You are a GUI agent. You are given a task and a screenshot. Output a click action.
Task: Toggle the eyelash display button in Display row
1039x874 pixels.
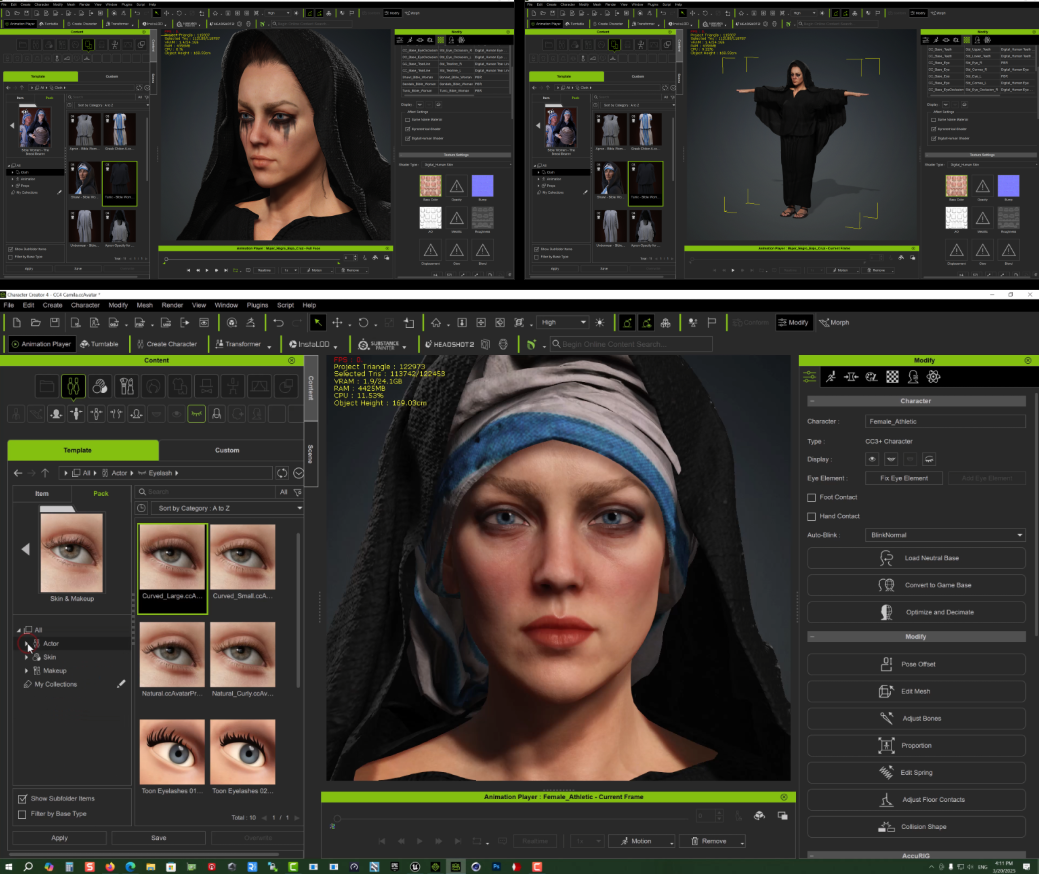point(929,459)
